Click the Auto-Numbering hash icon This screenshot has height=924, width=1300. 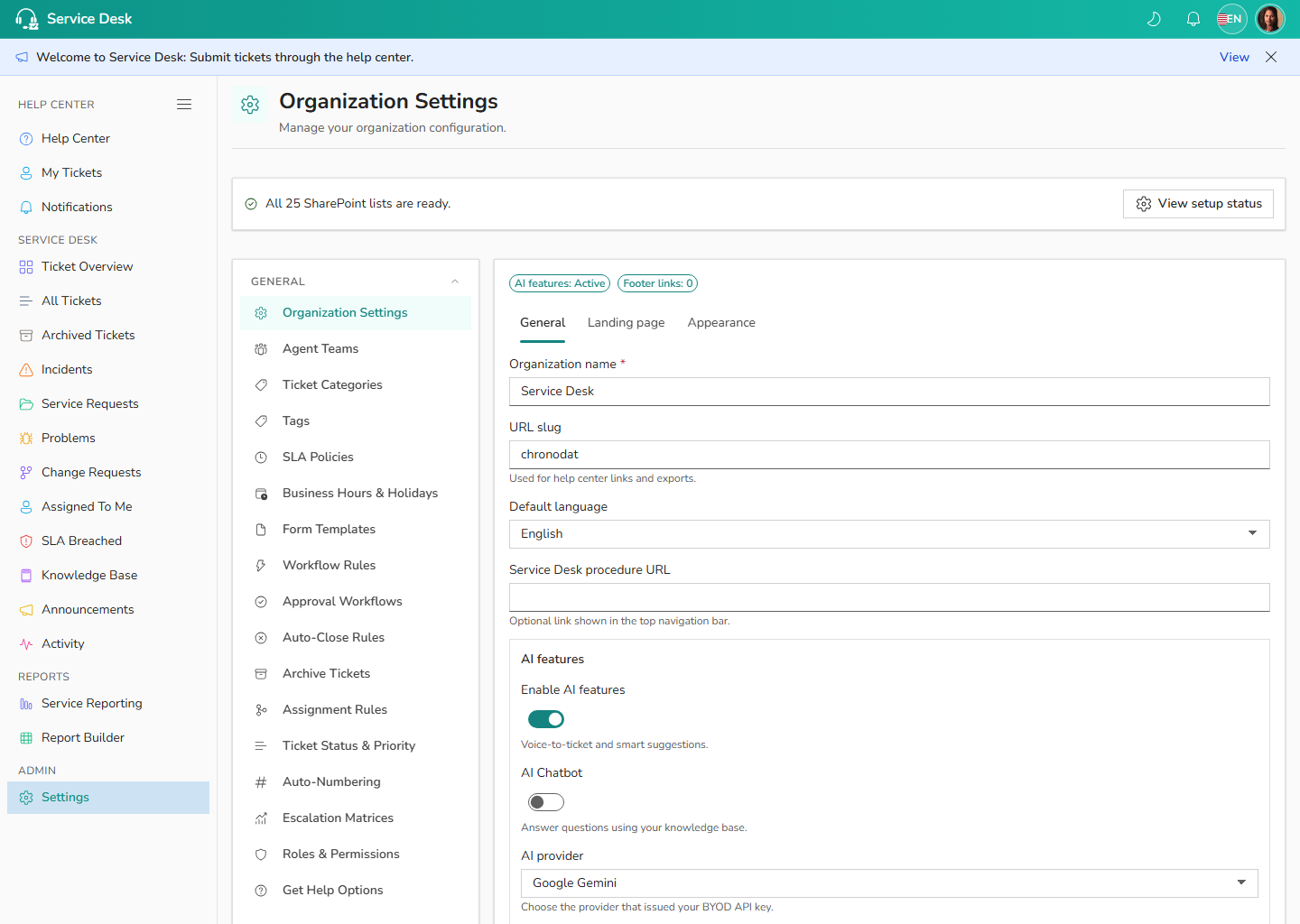pos(261,782)
